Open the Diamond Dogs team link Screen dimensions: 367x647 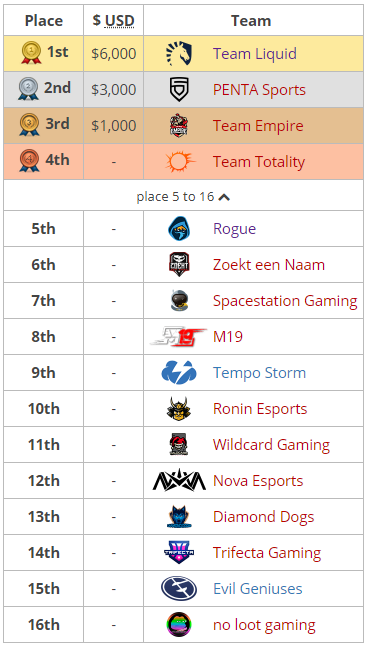263,517
